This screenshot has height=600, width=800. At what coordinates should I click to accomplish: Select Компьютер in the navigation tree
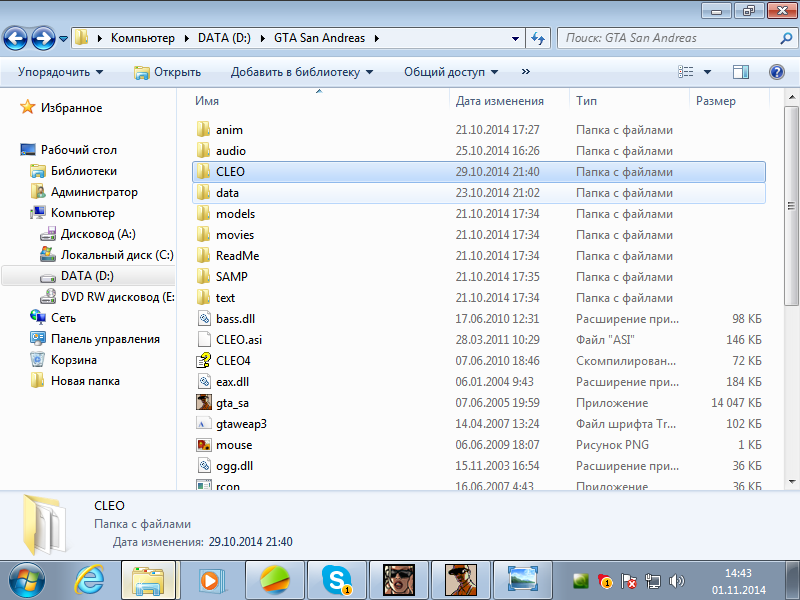(x=72, y=213)
